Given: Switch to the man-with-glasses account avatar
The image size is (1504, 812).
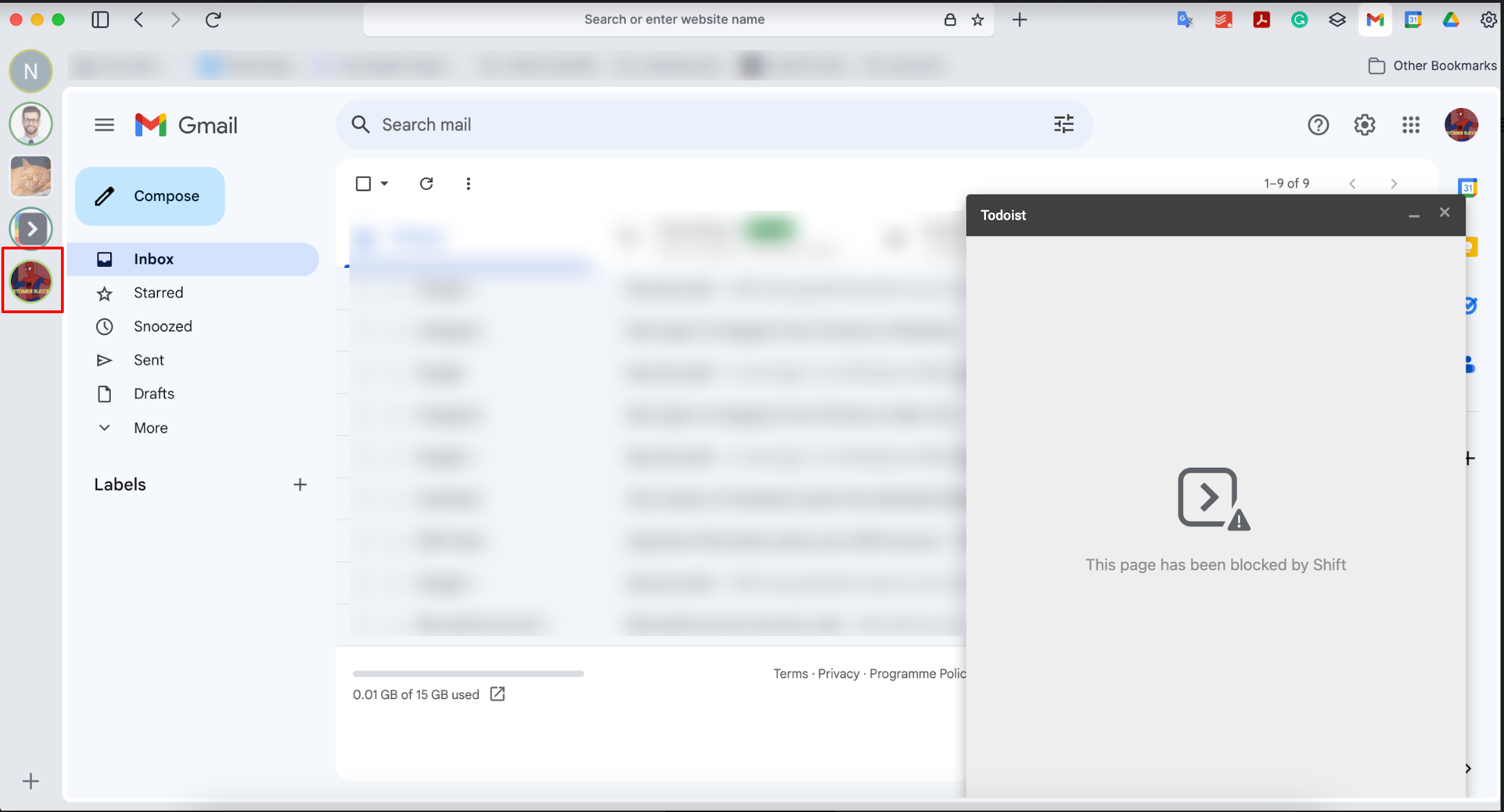Looking at the screenshot, I should click(x=30, y=124).
